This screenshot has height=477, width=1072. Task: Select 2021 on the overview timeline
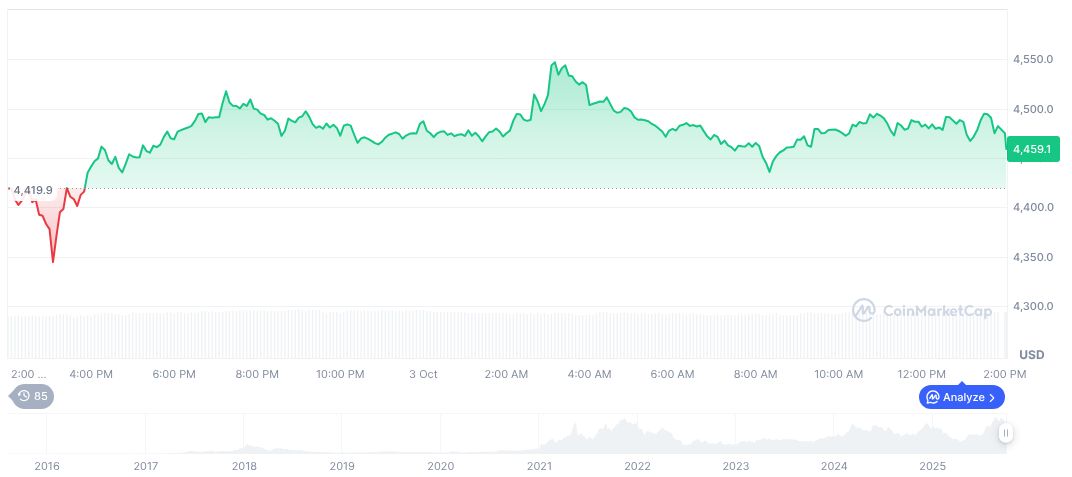tap(540, 466)
